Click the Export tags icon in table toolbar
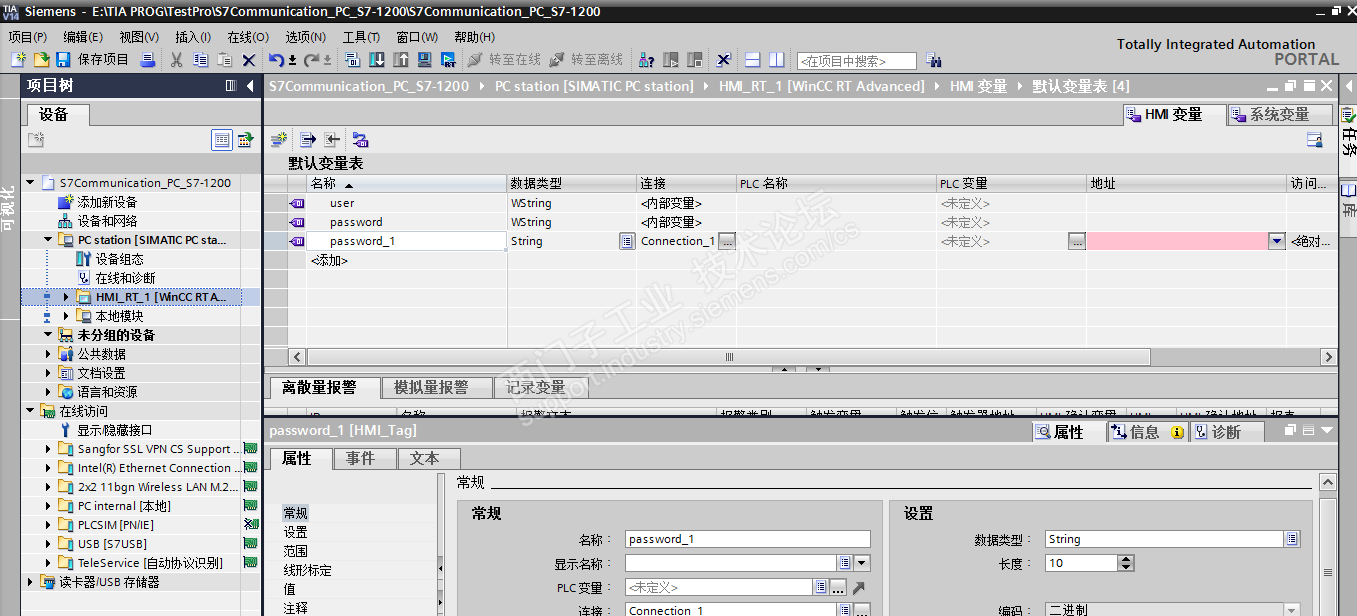This screenshot has width=1357, height=616. (x=308, y=140)
